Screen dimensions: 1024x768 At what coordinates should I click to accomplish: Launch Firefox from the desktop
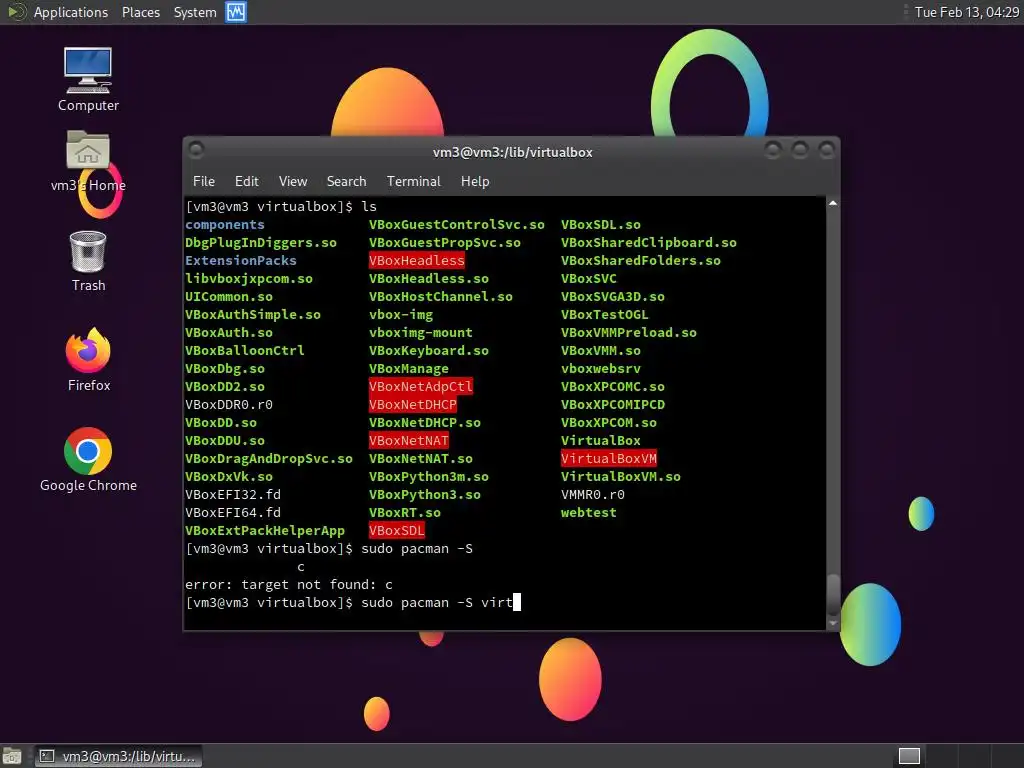coord(88,360)
